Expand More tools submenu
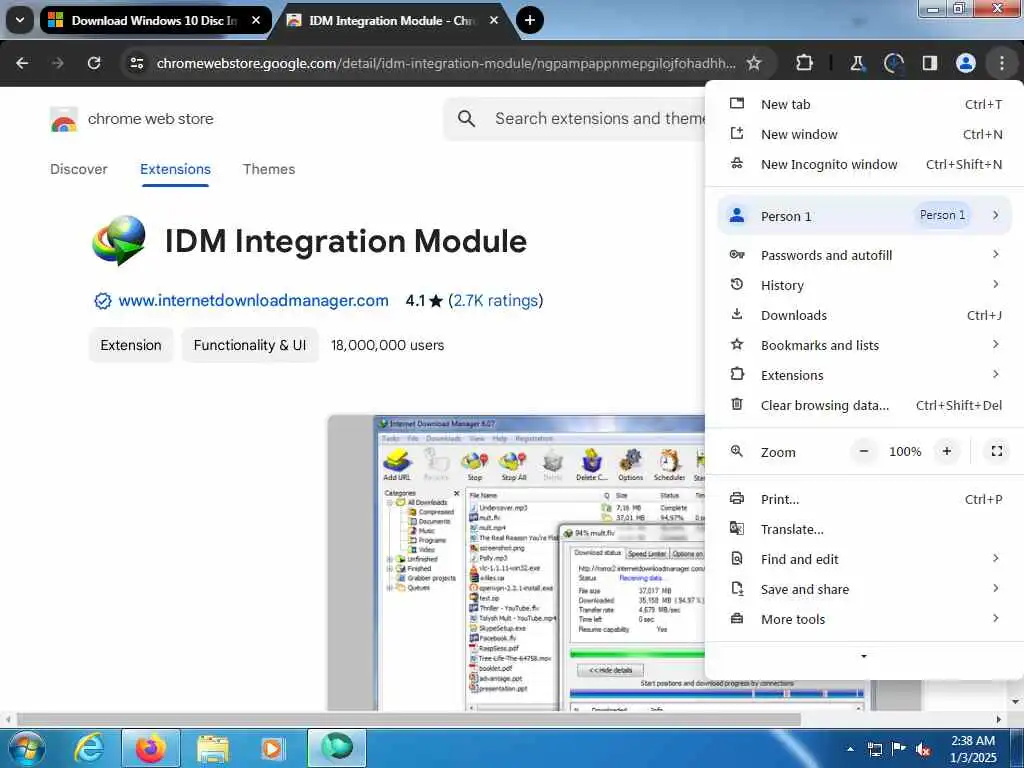Viewport: 1024px width, 768px height. 865,619
